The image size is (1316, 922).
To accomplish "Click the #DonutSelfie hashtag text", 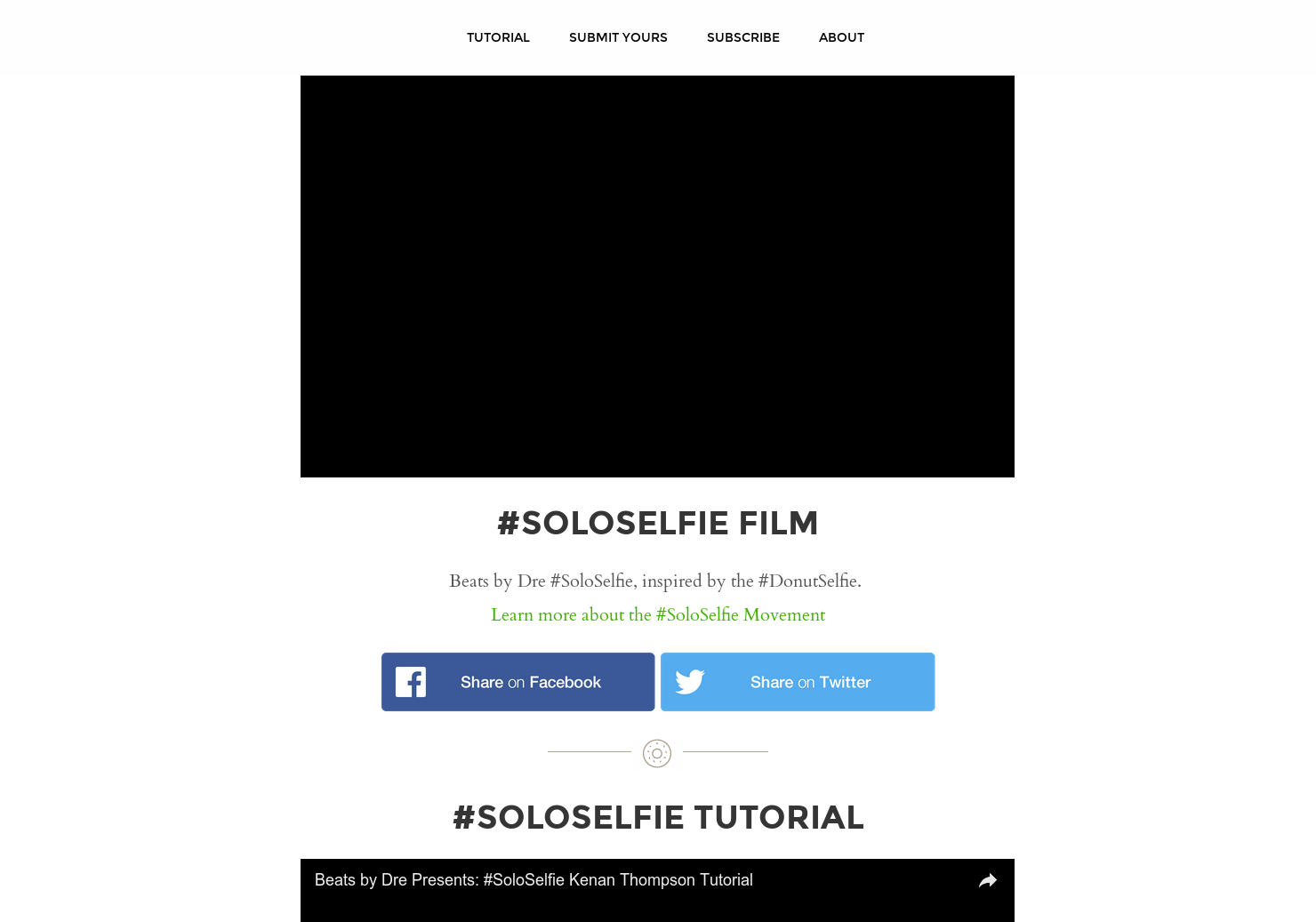I will 807,581.
